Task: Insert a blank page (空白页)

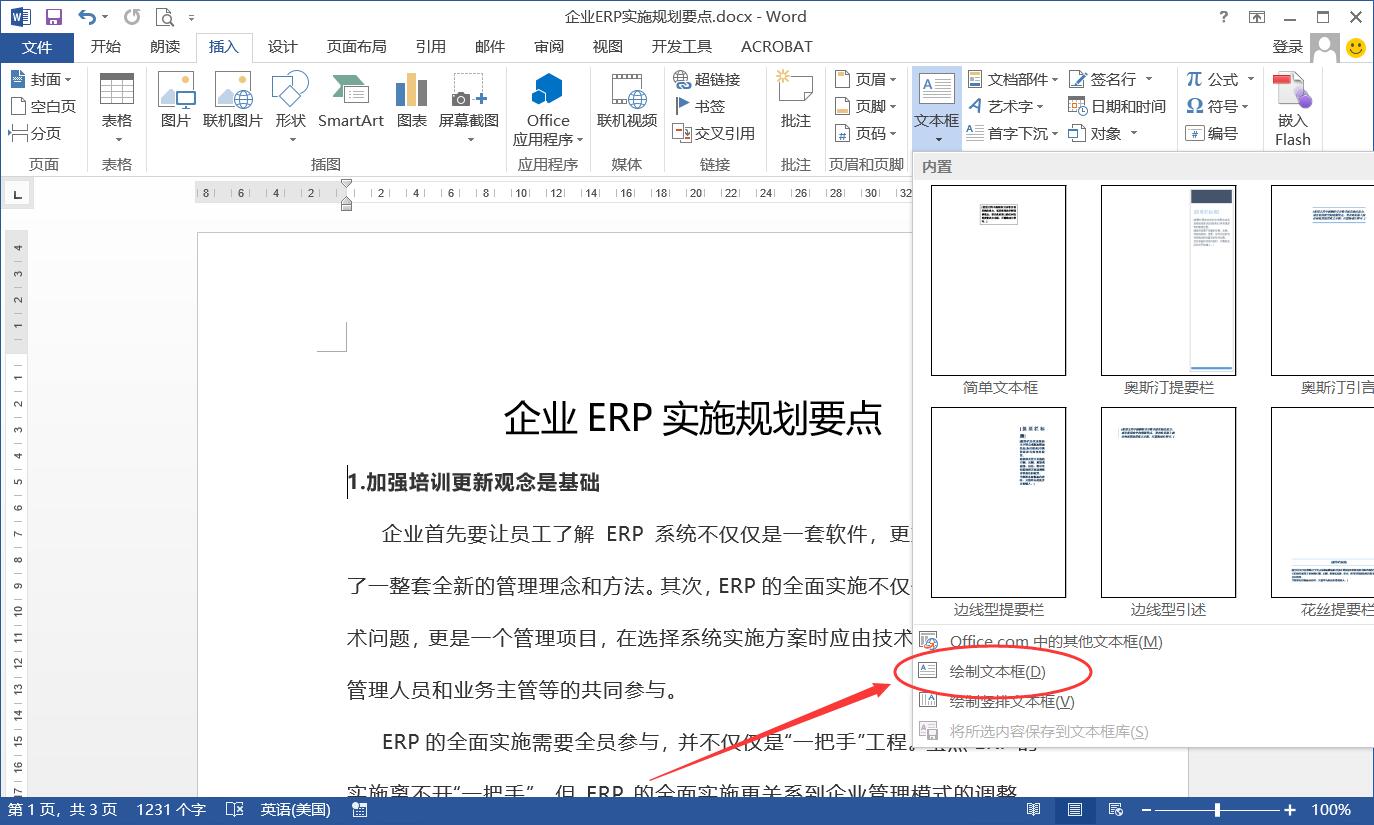Action: click(x=42, y=106)
